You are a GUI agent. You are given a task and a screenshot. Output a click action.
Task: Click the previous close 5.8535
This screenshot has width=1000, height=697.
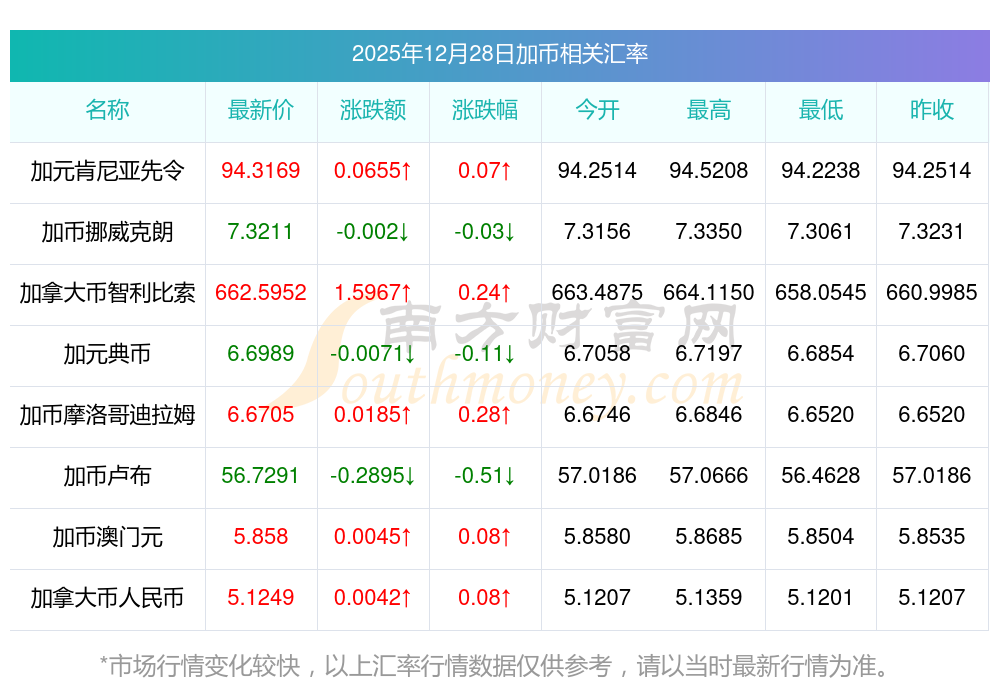[931, 537]
